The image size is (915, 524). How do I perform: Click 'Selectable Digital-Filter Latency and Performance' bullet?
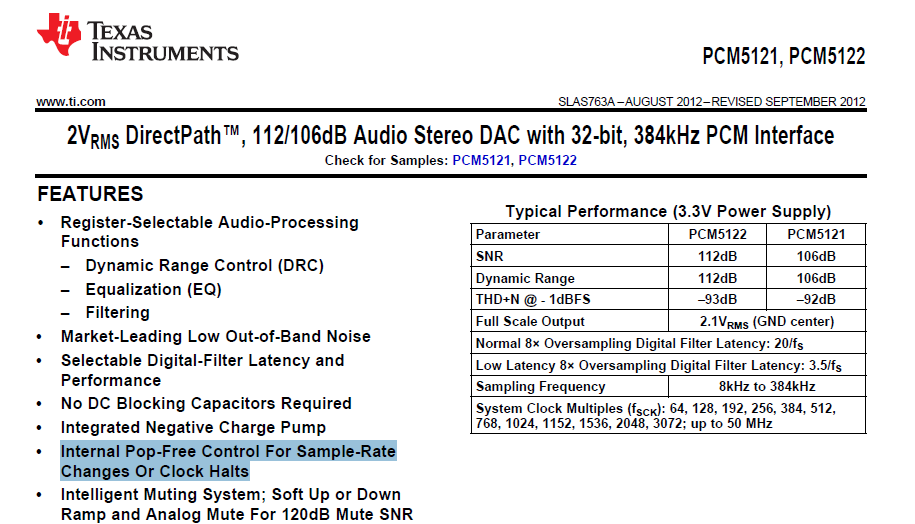(202, 370)
